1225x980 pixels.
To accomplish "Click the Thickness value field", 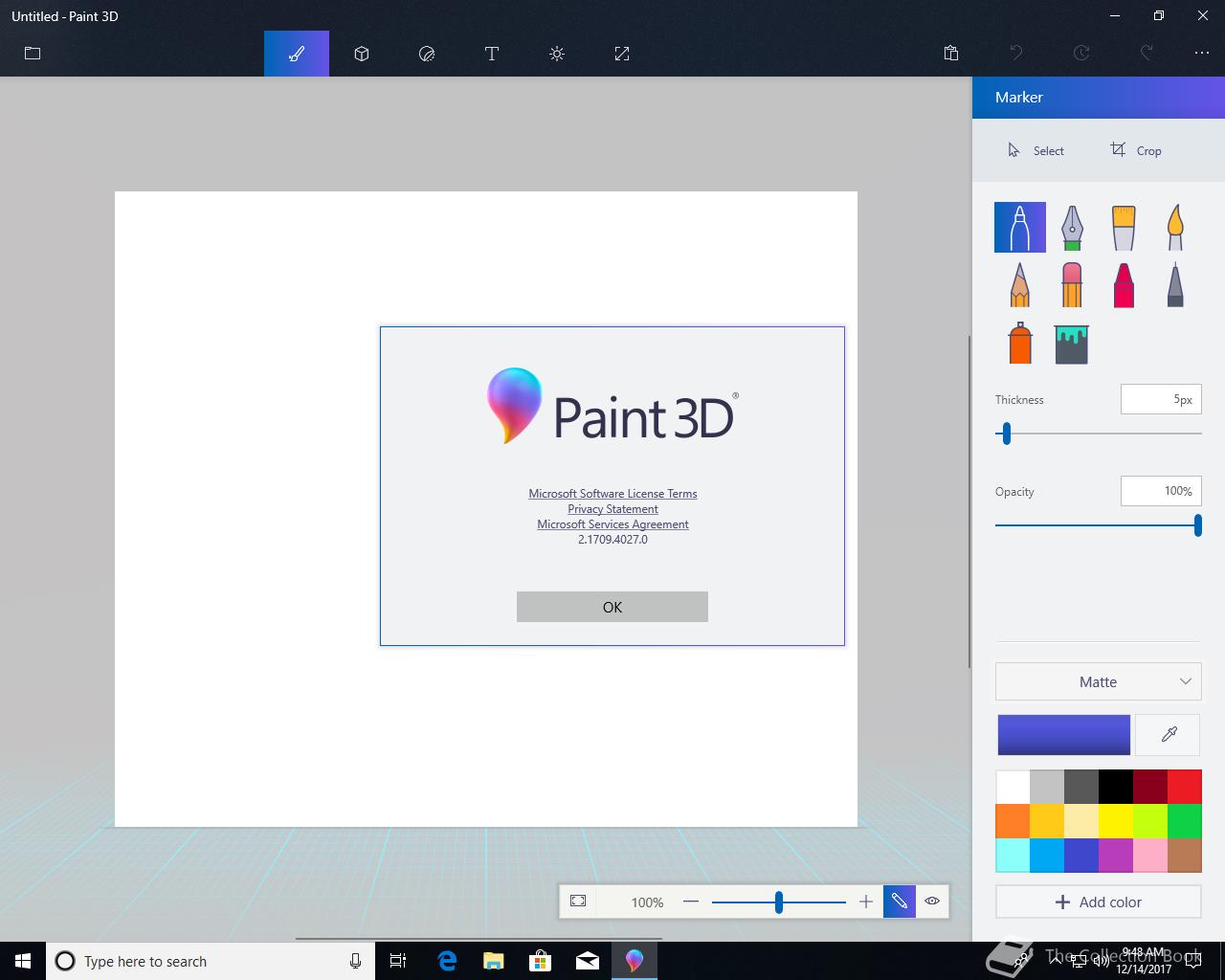I will pos(1161,399).
